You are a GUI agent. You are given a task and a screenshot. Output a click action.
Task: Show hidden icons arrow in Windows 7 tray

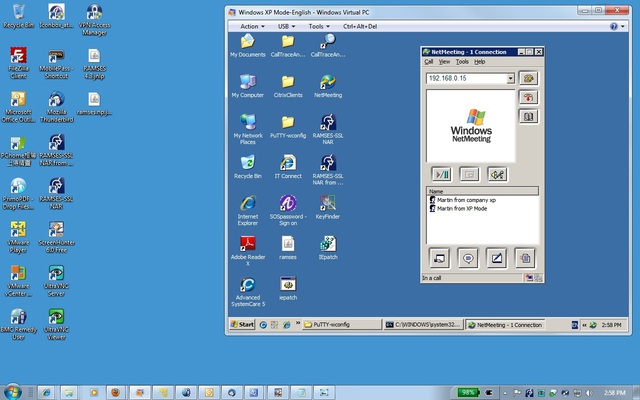pos(505,393)
